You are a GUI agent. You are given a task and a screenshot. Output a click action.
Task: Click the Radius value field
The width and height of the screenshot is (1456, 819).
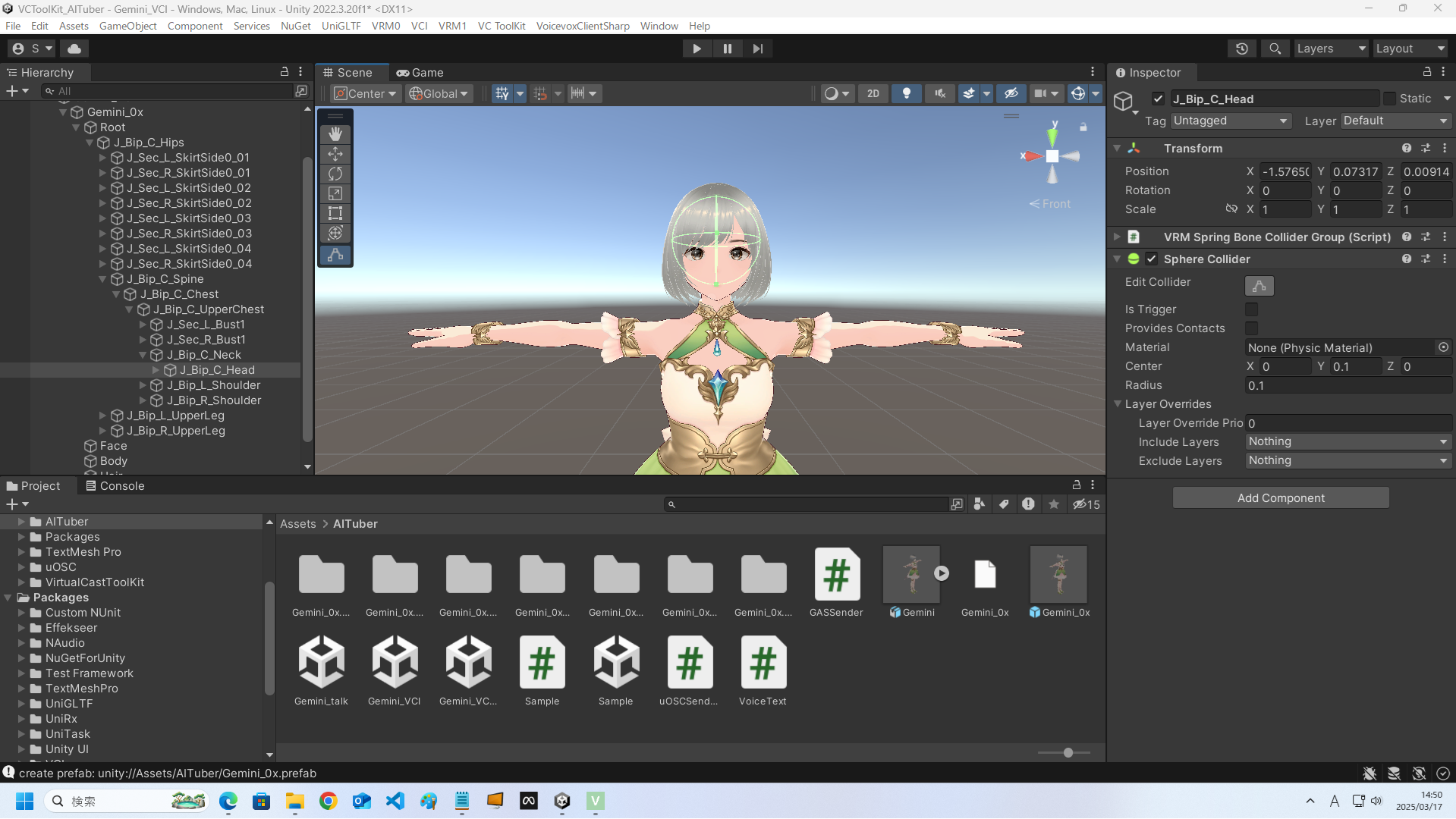[x=1348, y=385]
